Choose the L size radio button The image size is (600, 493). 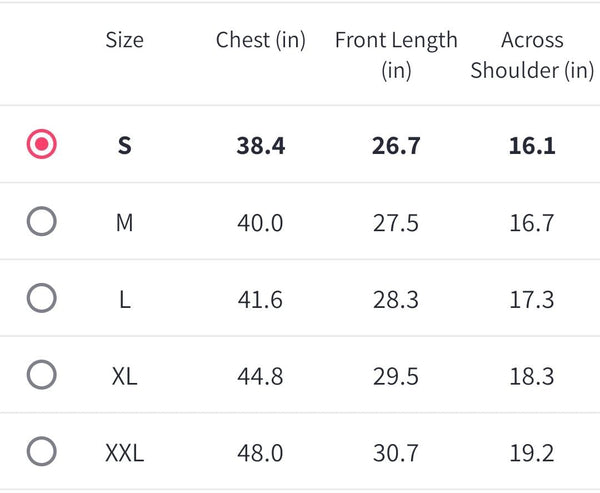[x=41, y=298]
